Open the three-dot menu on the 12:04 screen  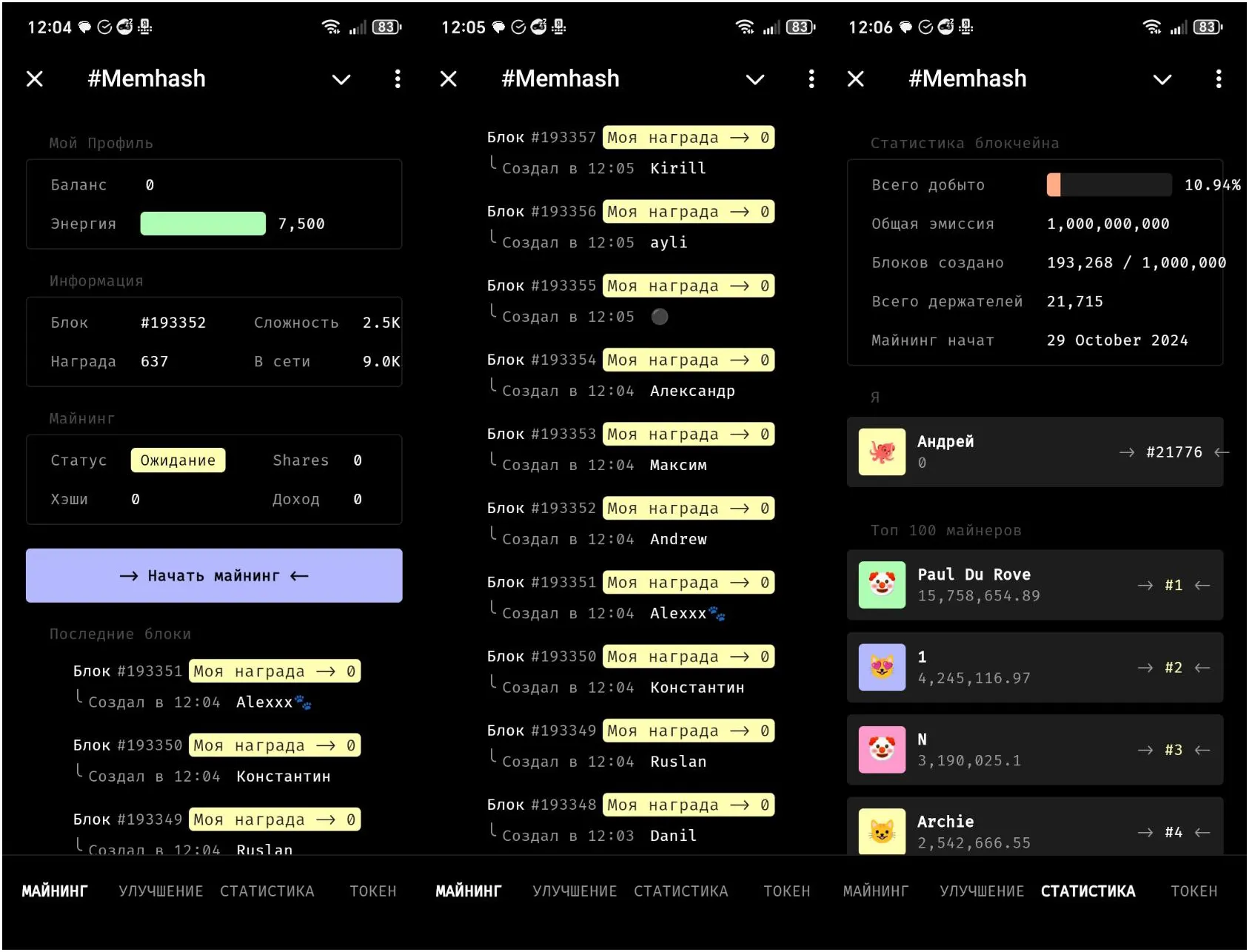point(398,79)
